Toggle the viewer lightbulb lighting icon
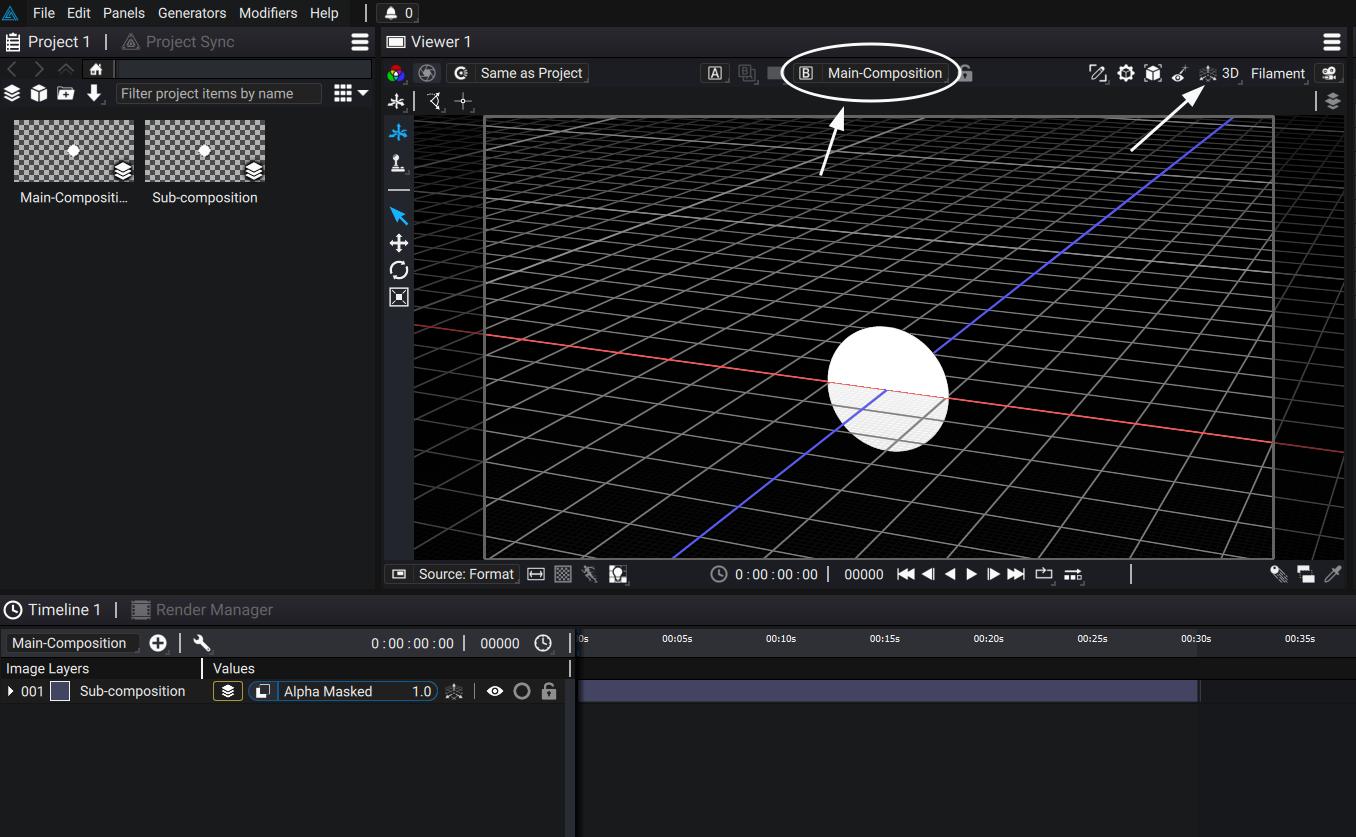This screenshot has width=1356, height=837. (x=618, y=574)
